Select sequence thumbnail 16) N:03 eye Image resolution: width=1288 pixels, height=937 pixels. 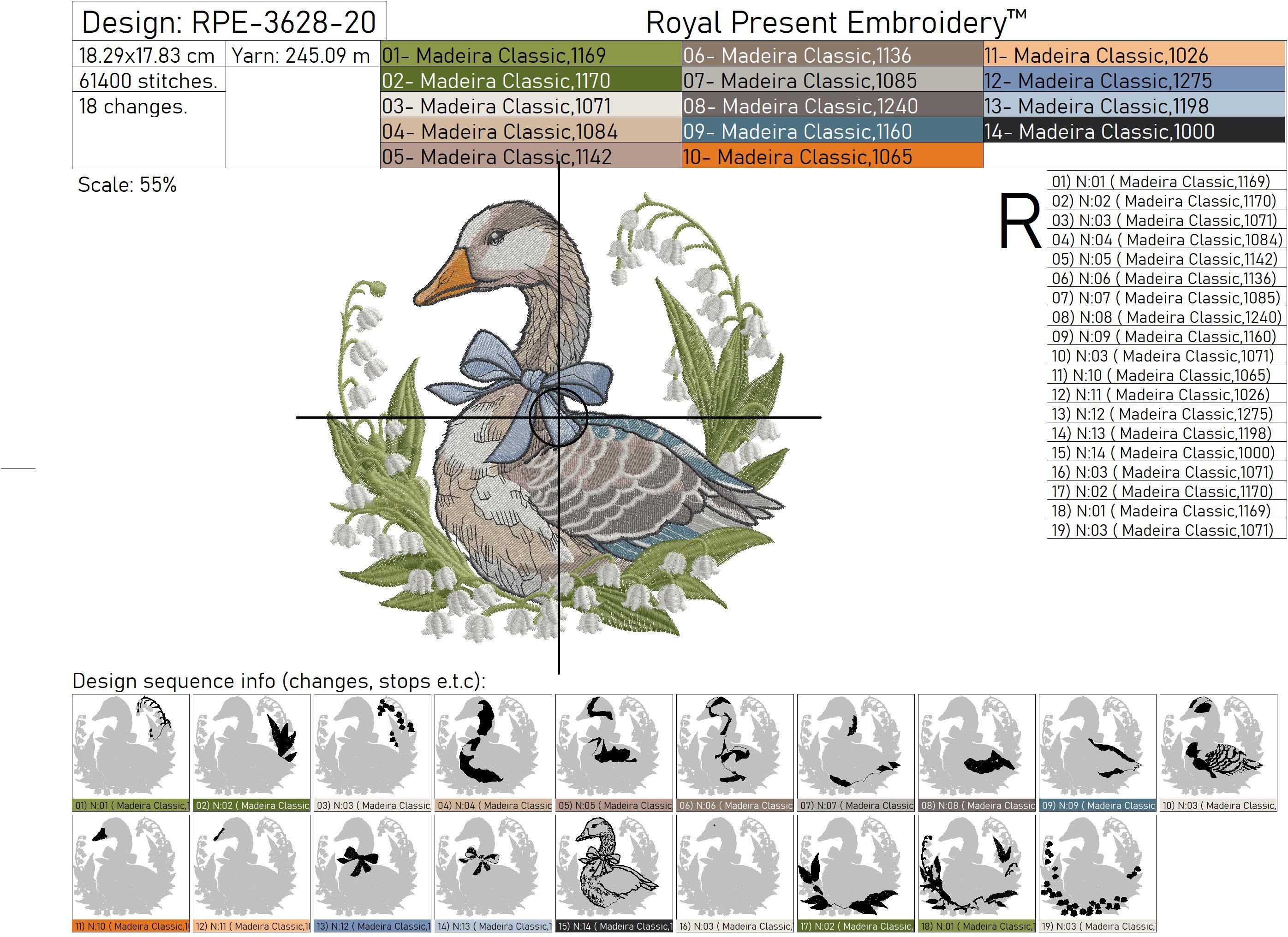point(735,874)
